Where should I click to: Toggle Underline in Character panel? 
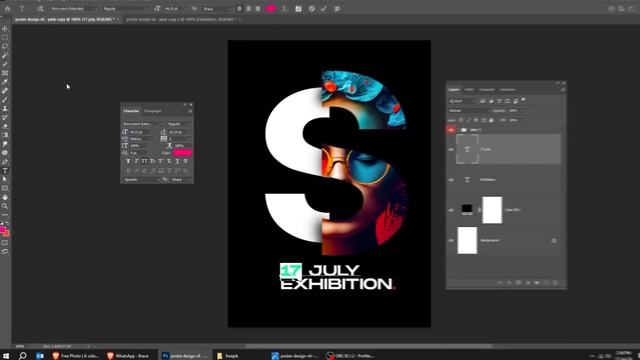[177, 161]
